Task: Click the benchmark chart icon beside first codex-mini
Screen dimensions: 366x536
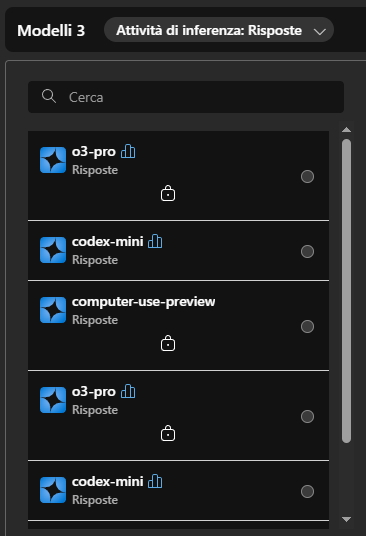Action: (x=155, y=241)
